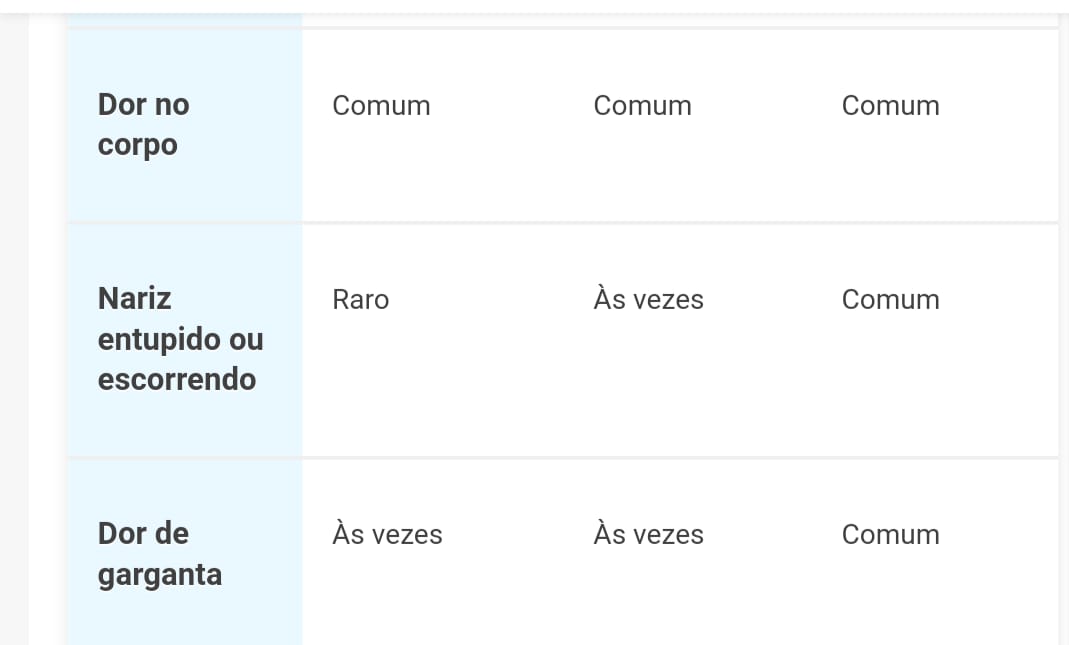Select first-column "Às vezes" in Dor de garganta row

pos(387,535)
